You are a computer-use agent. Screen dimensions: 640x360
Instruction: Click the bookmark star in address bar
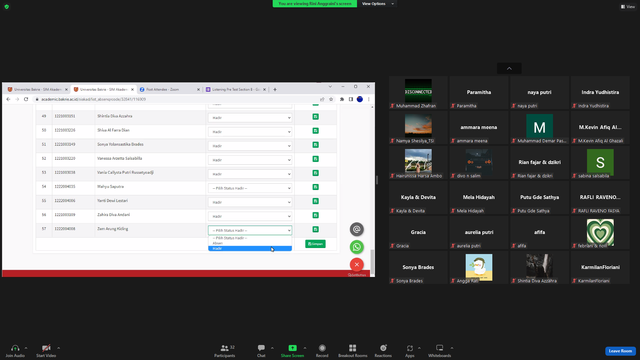click(331, 99)
